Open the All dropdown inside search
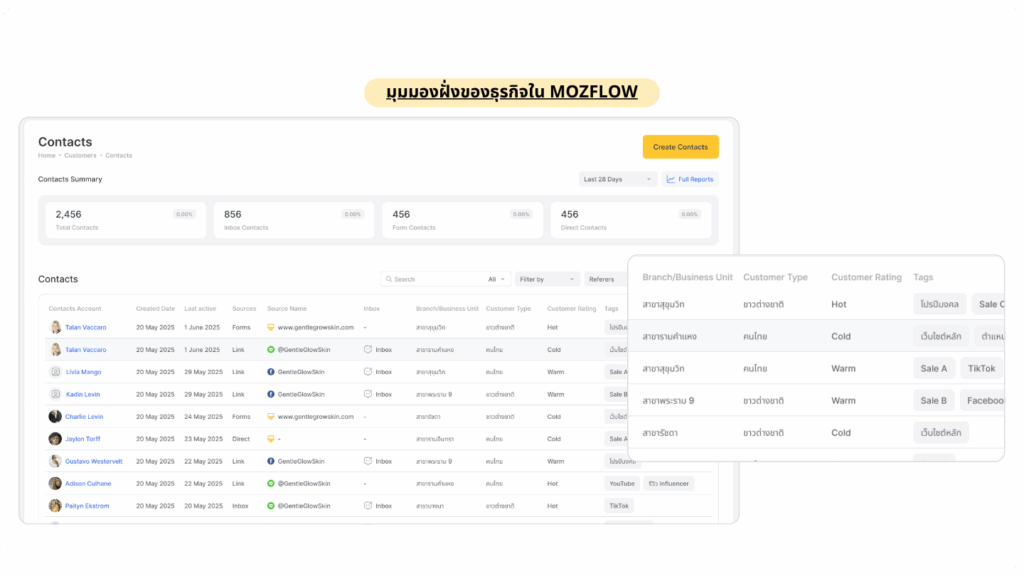 click(x=496, y=279)
